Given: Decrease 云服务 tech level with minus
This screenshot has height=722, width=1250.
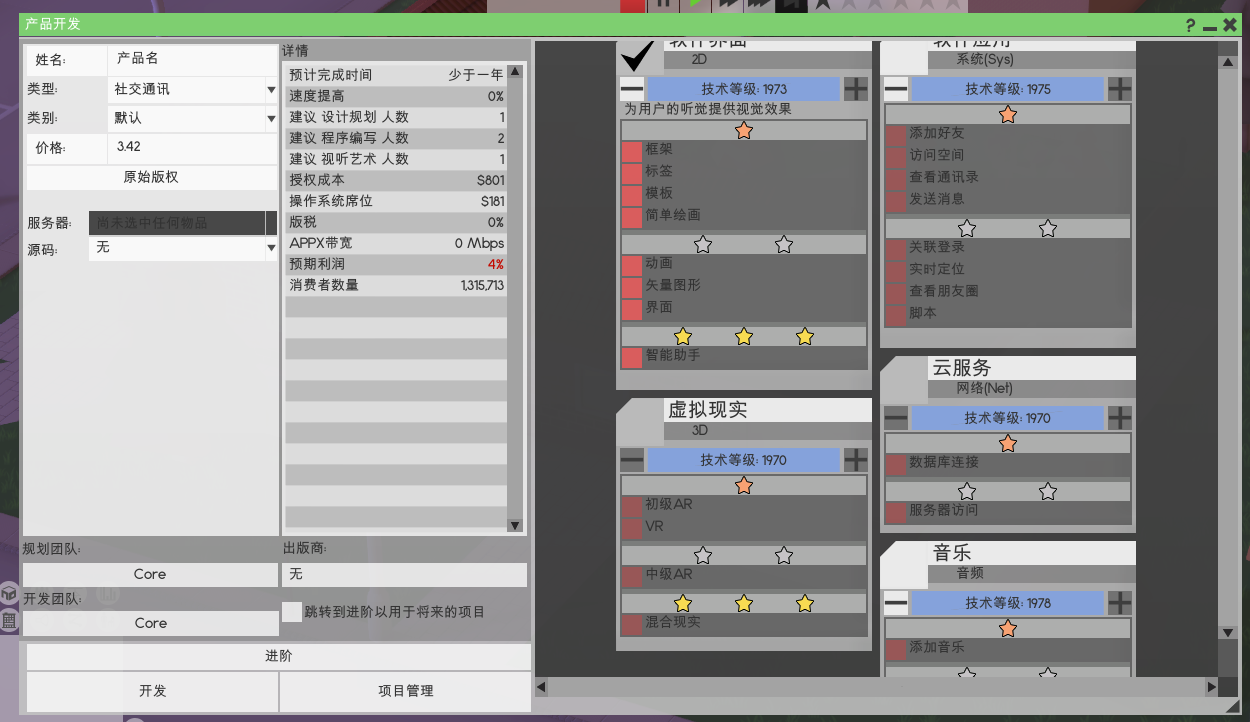Looking at the screenshot, I should 896,418.
